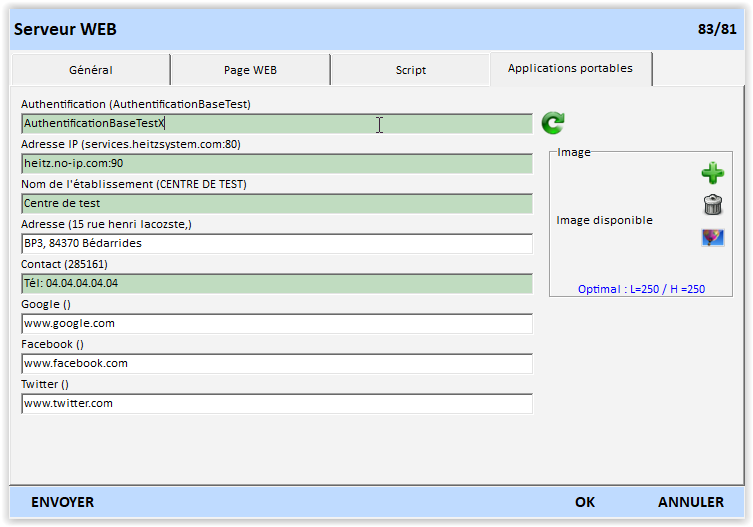Image resolution: width=753 pixels, height=527 pixels.
Task: Cancel with the ANNULER button
Action: point(691,502)
